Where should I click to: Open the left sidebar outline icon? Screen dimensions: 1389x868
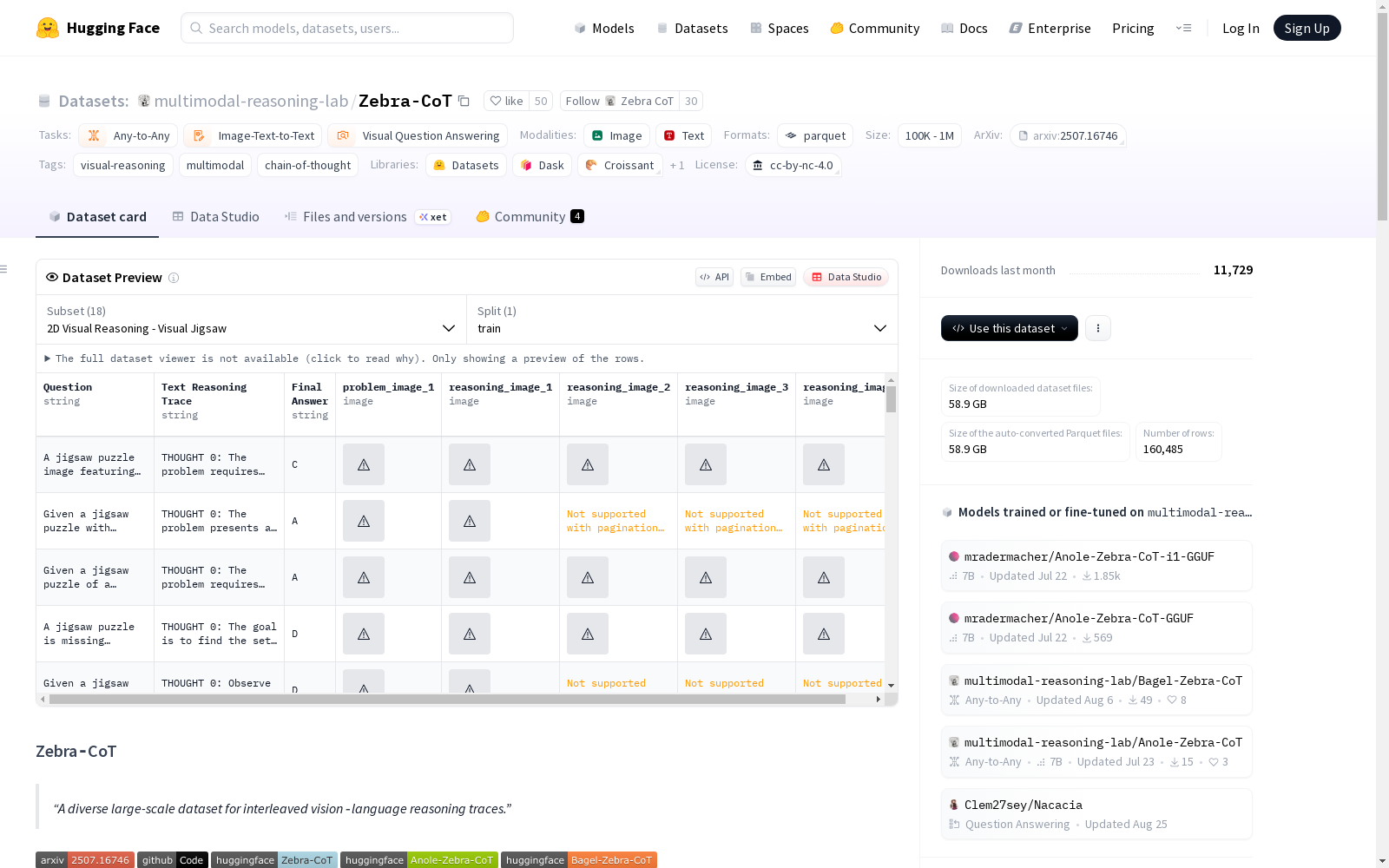click(3, 269)
